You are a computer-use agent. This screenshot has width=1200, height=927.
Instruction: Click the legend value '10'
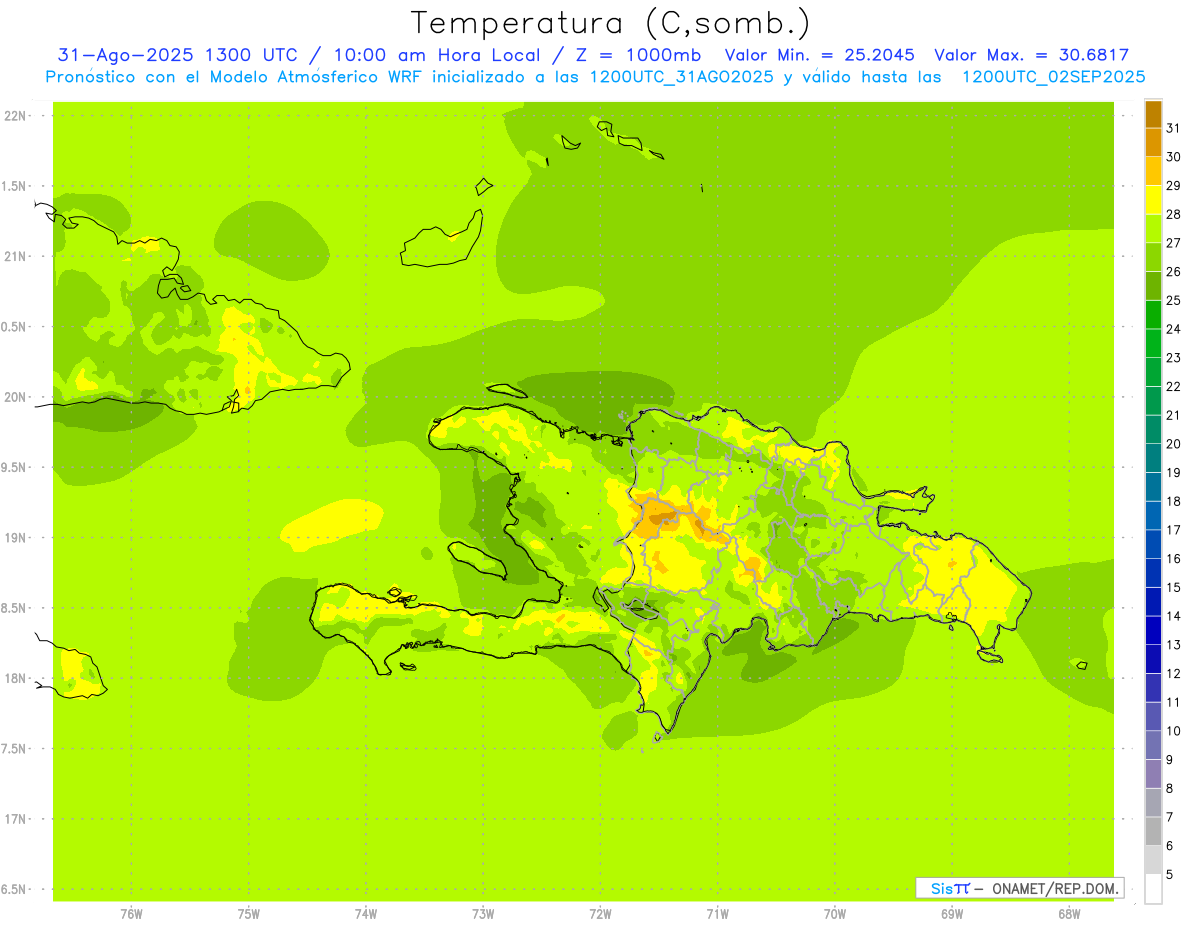click(1173, 731)
